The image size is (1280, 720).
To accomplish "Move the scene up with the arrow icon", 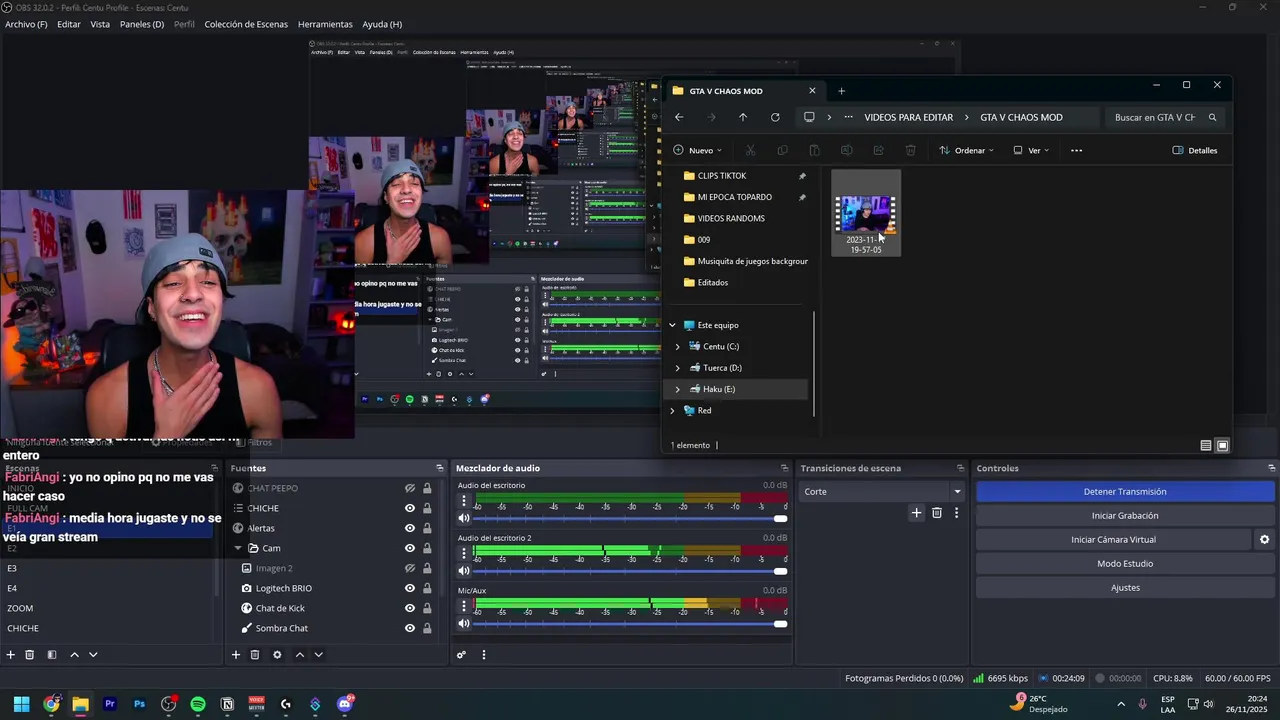I will pyautogui.click(x=74, y=655).
